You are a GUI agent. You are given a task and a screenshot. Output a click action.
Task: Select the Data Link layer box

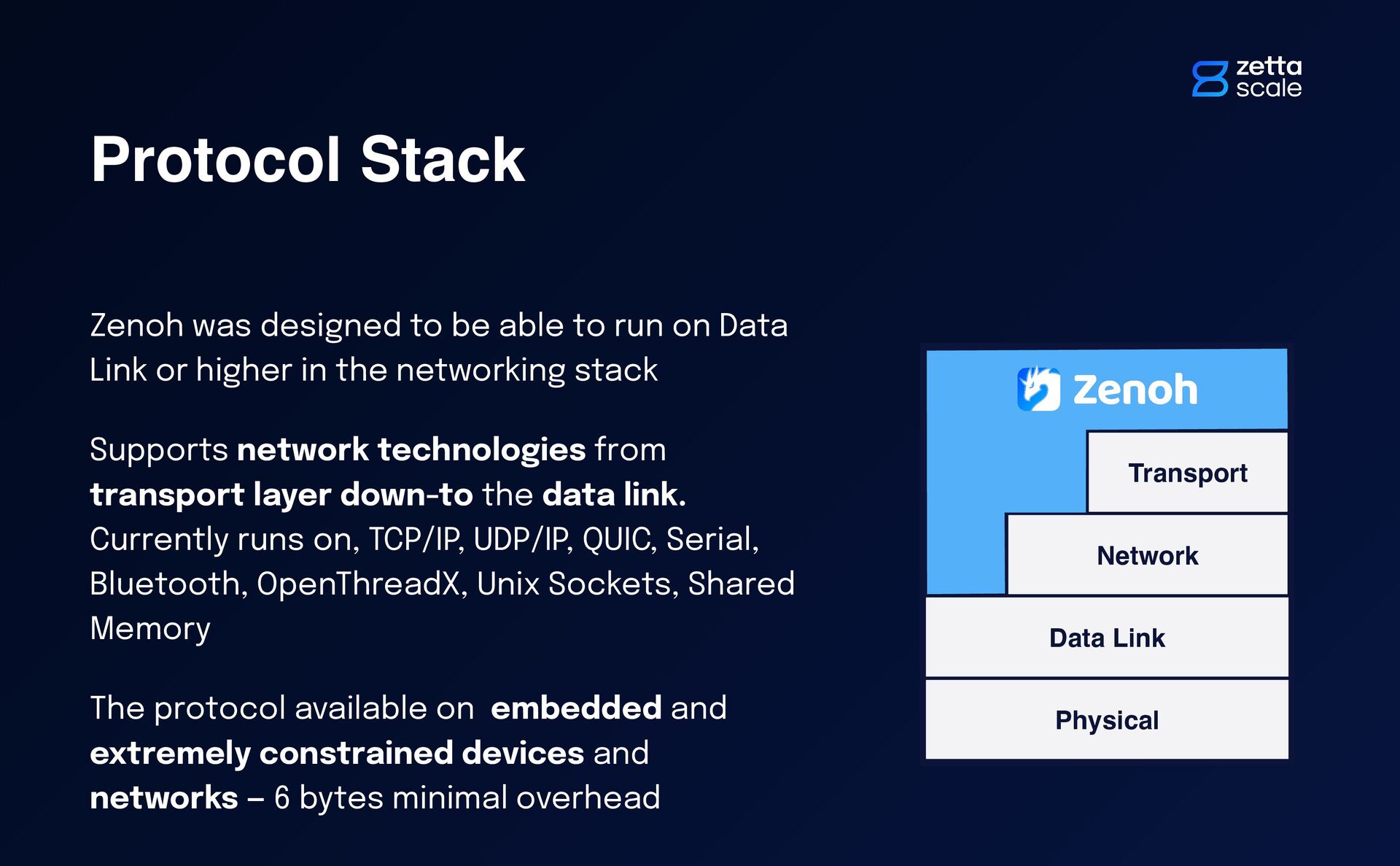click(1107, 638)
